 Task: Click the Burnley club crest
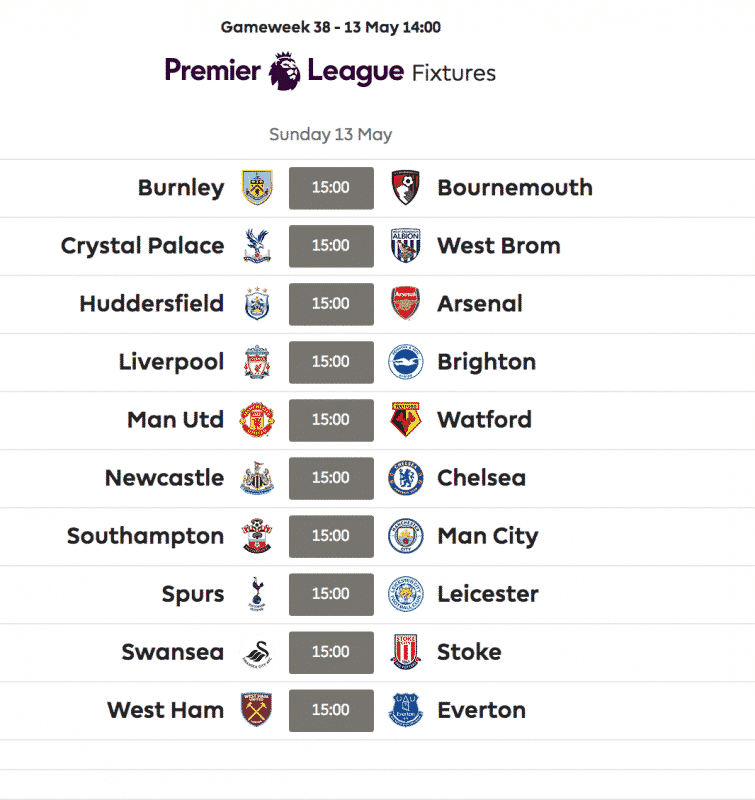(x=257, y=188)
